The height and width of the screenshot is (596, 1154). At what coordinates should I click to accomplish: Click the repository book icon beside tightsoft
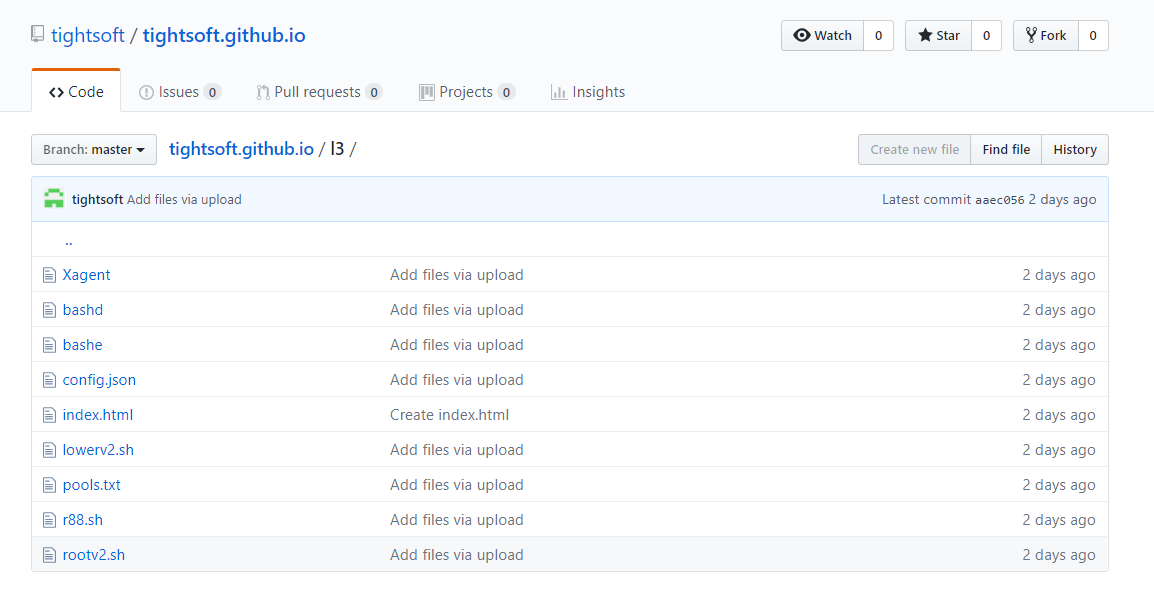point(37,35)
